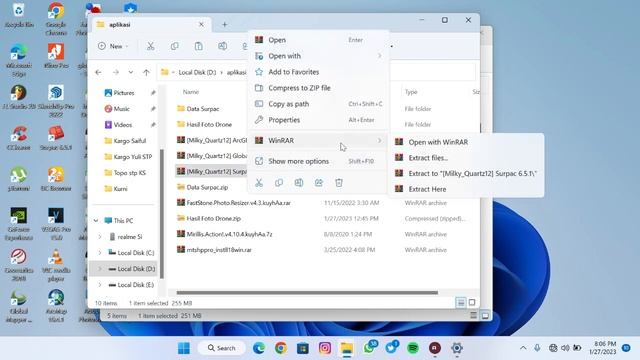
Task: Click the Cut scissors icon in Explorer toolbar
Action: coord(151,46)
